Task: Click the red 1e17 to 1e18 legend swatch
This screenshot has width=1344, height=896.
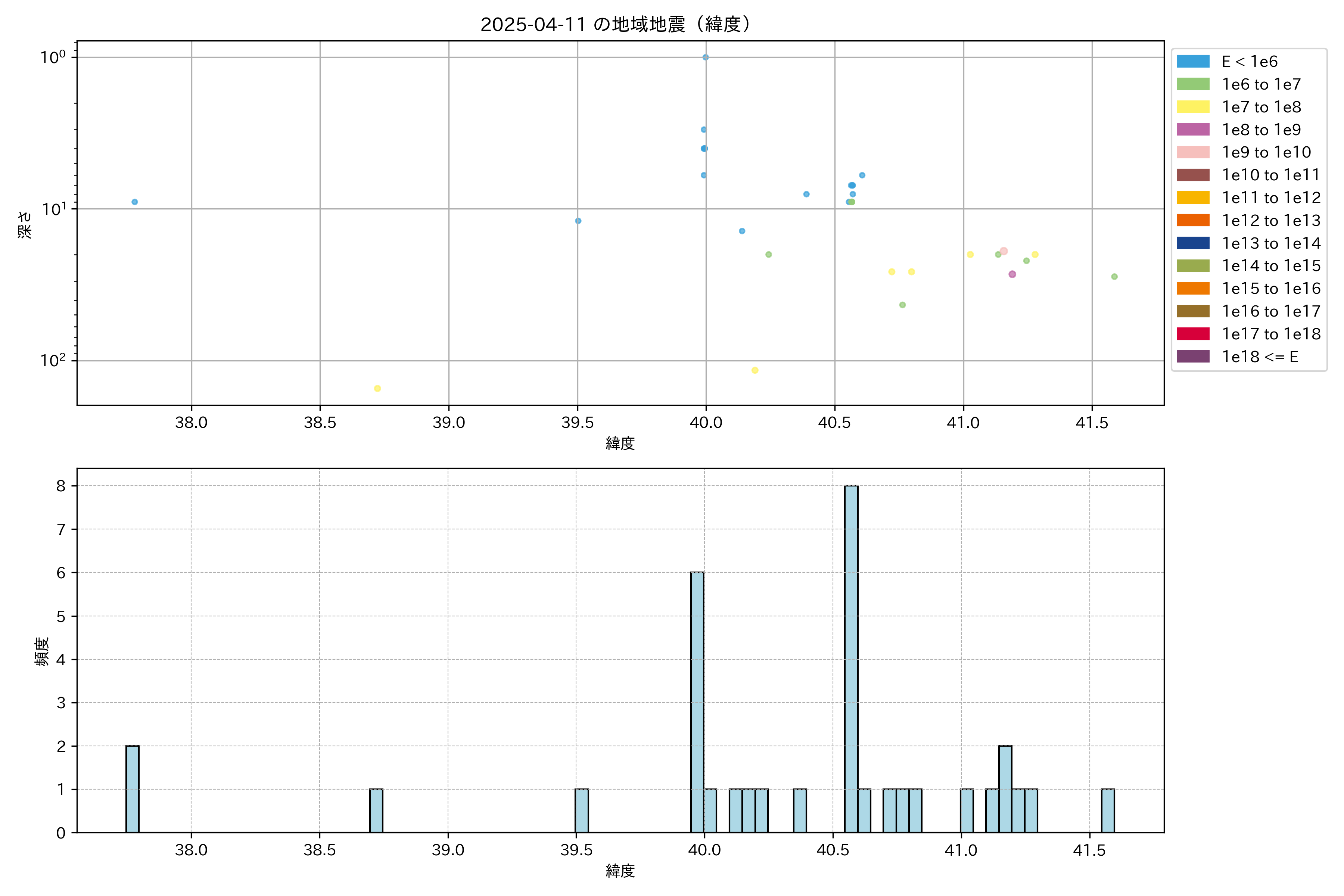Action: click(1192, 334)
